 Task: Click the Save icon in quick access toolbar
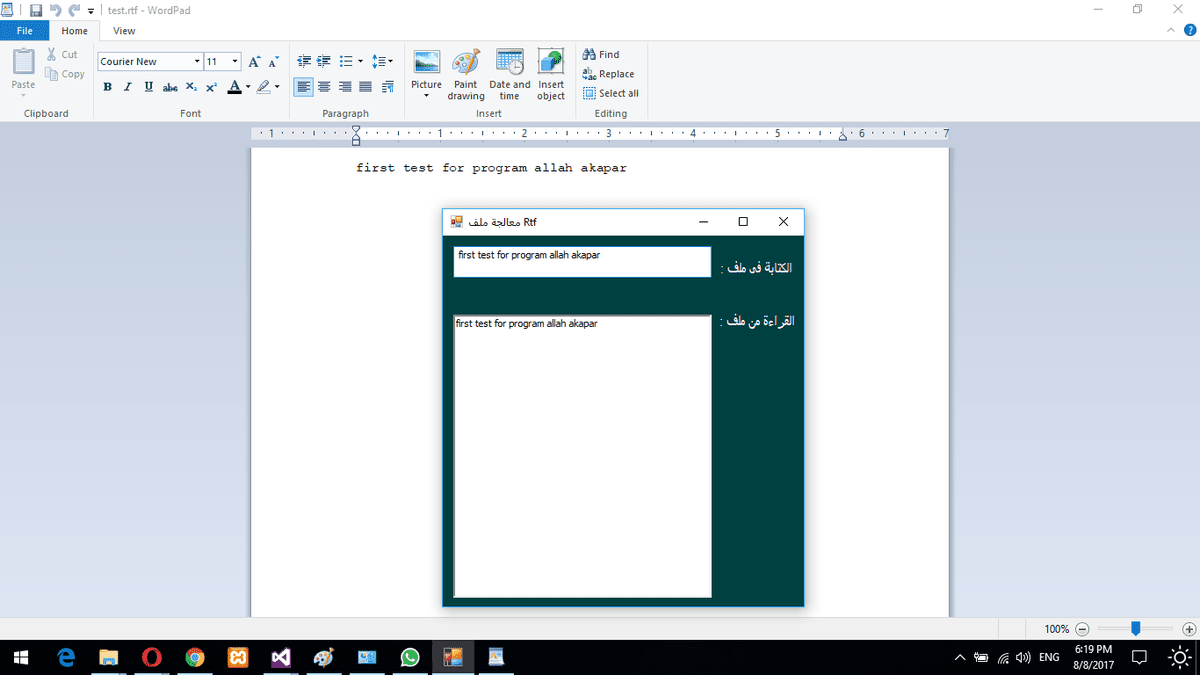click(36, 10)
